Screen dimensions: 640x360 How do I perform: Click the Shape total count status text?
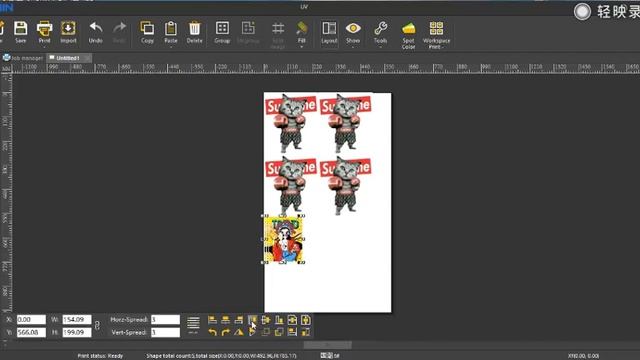point(221,356)
